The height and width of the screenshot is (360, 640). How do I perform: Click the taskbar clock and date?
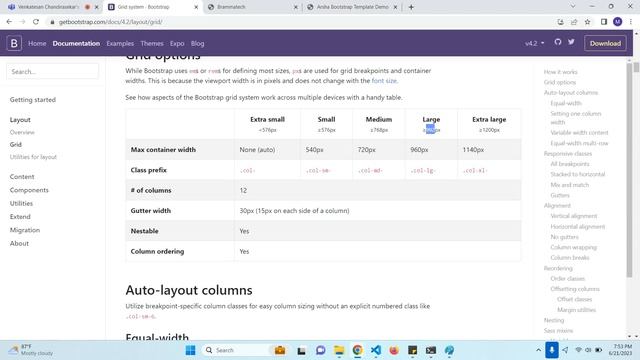620,350
